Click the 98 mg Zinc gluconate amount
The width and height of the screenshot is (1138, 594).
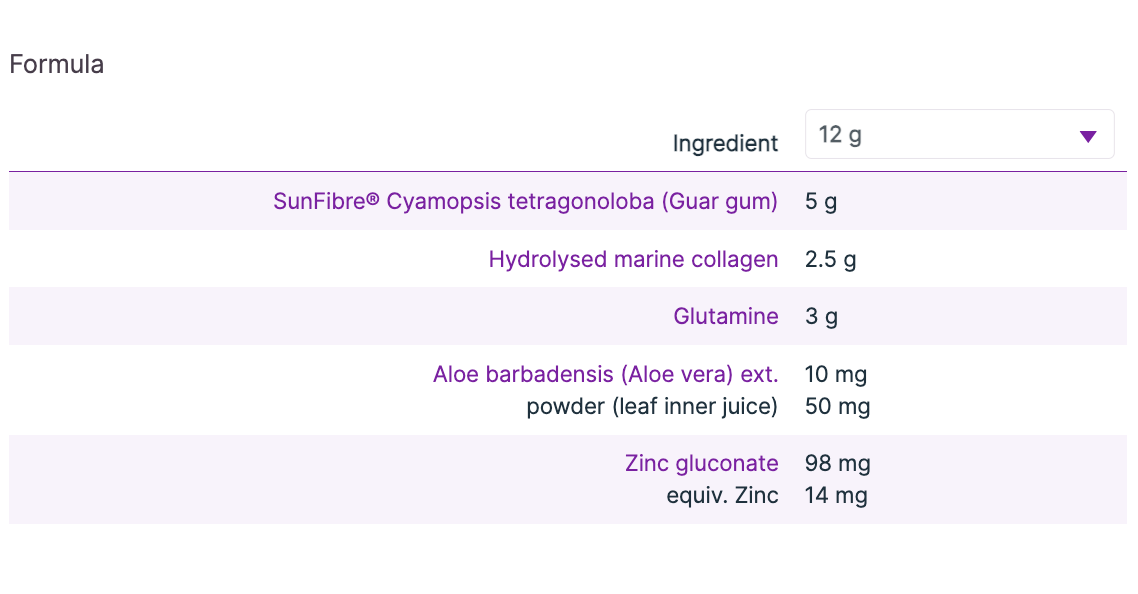click(837, 464)
